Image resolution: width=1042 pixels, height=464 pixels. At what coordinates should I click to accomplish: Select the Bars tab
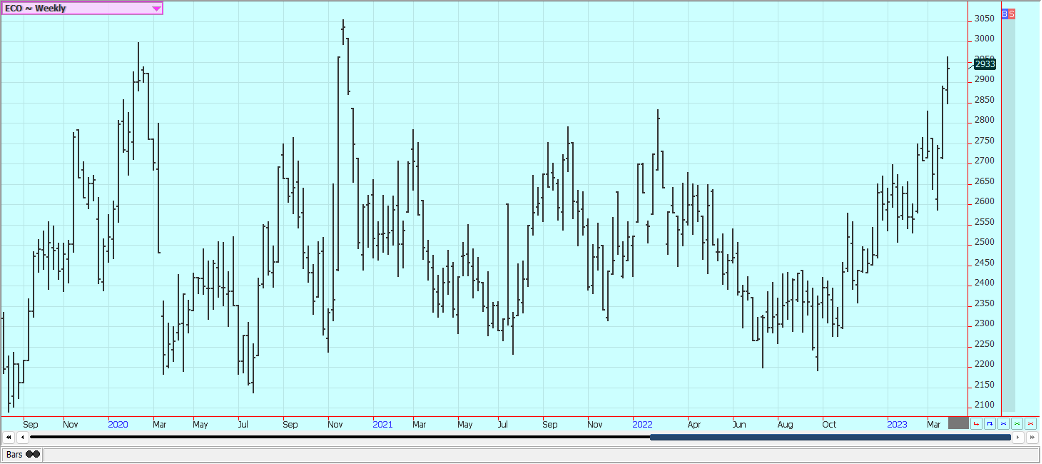coord(22,454)
